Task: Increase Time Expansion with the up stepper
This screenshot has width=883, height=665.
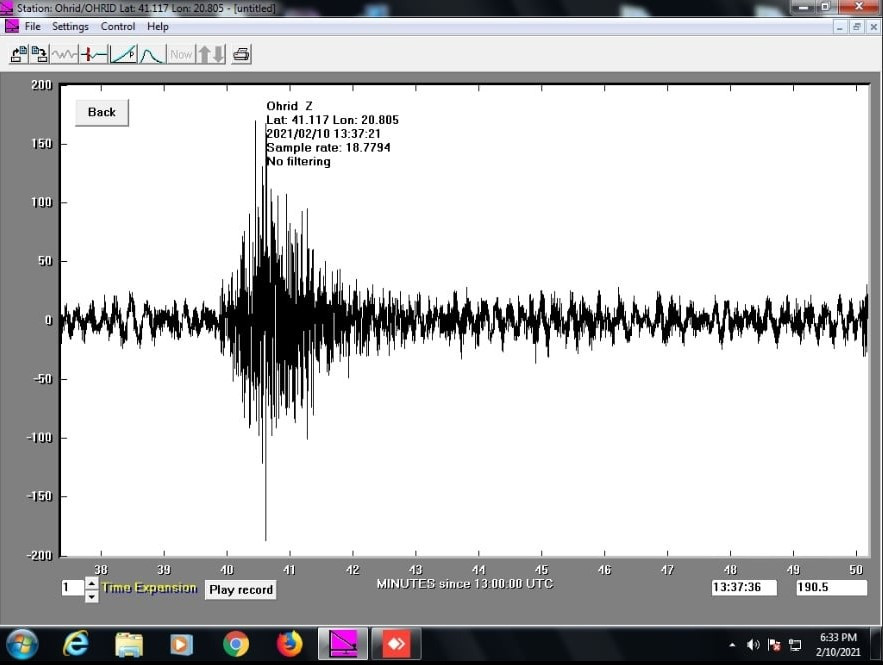Action: (91, 582)
